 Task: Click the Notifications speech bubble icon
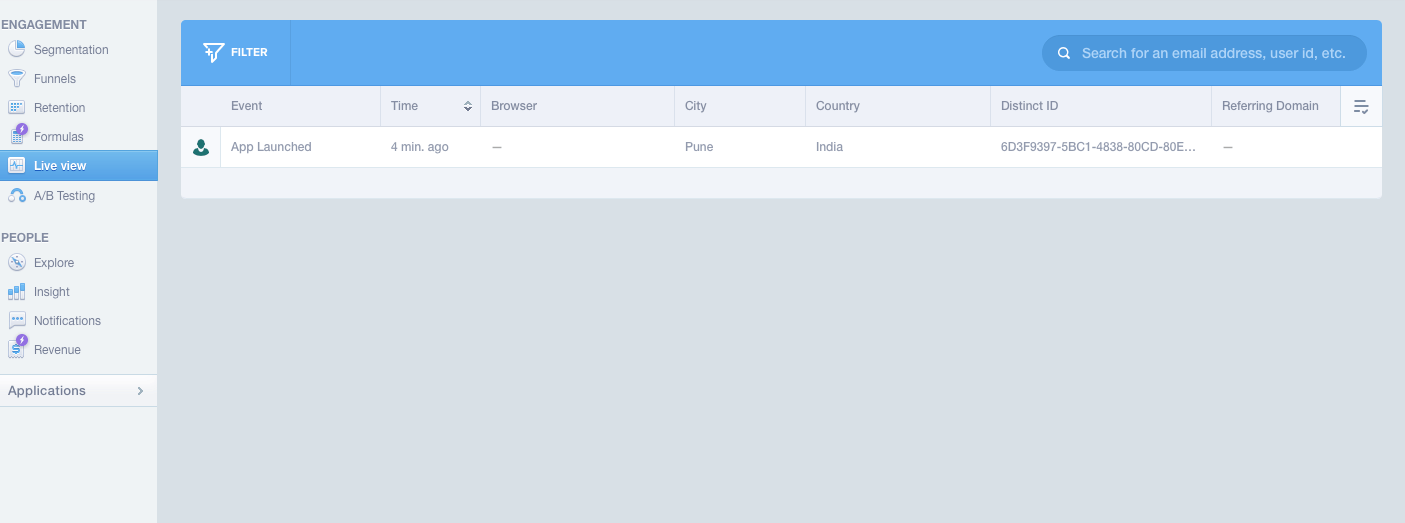[x=16, y=320]
